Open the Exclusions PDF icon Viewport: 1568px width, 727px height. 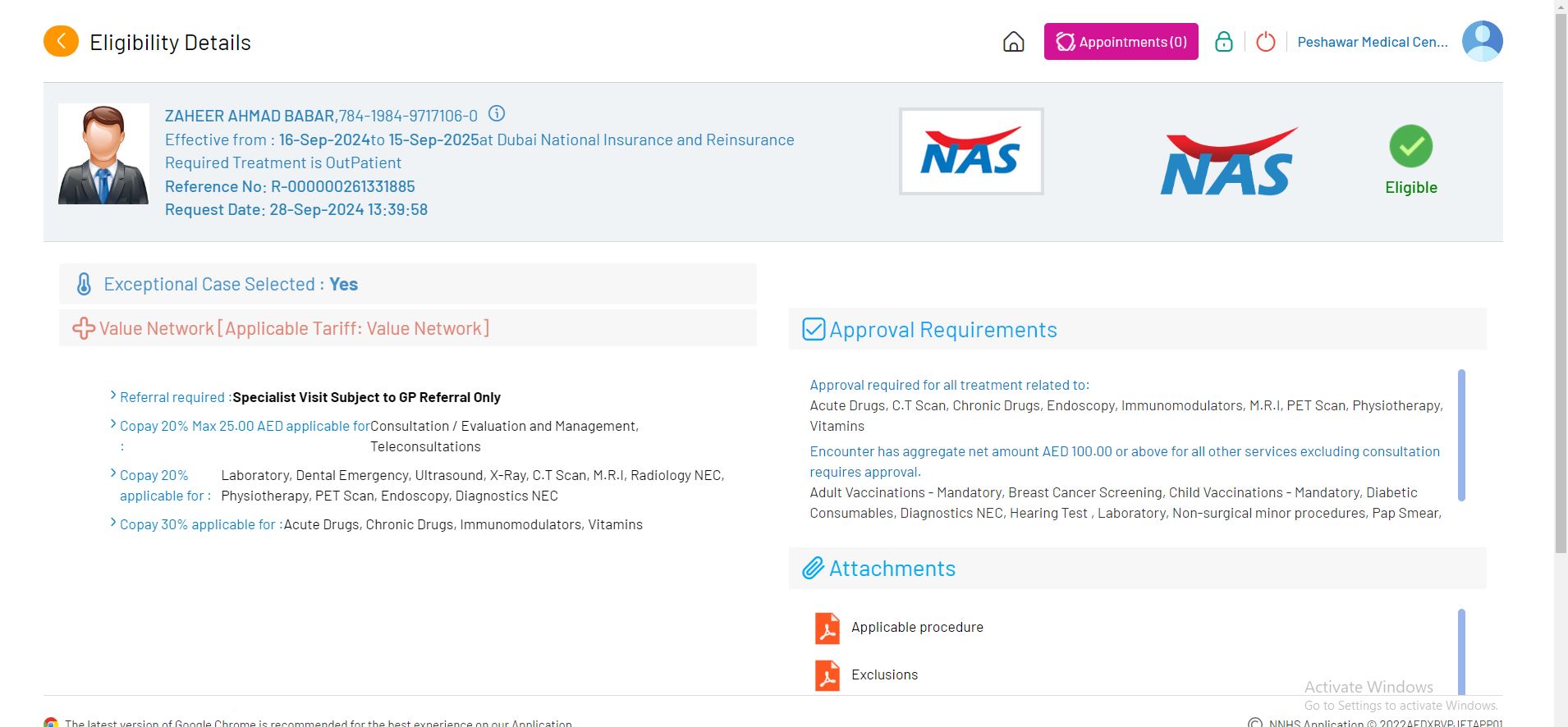[x=827, y=675]
